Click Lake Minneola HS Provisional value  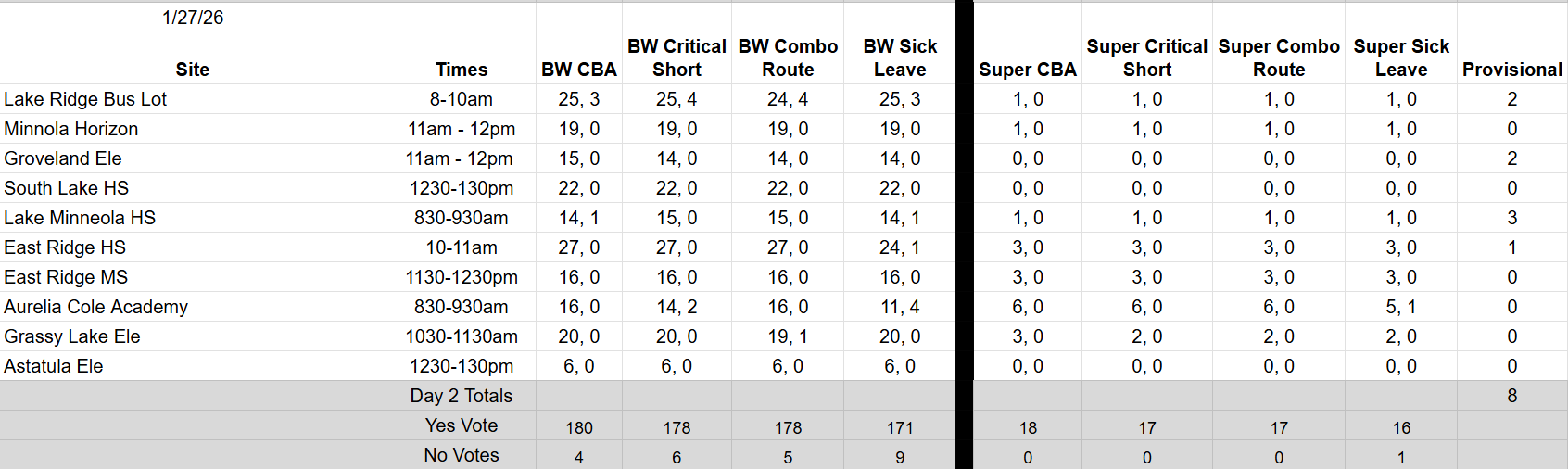point(1512,218)
